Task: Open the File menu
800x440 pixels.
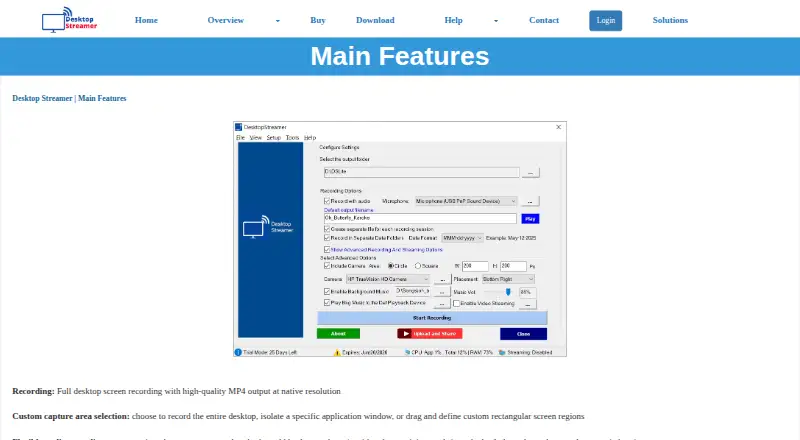Action: [x=240, y=138]
